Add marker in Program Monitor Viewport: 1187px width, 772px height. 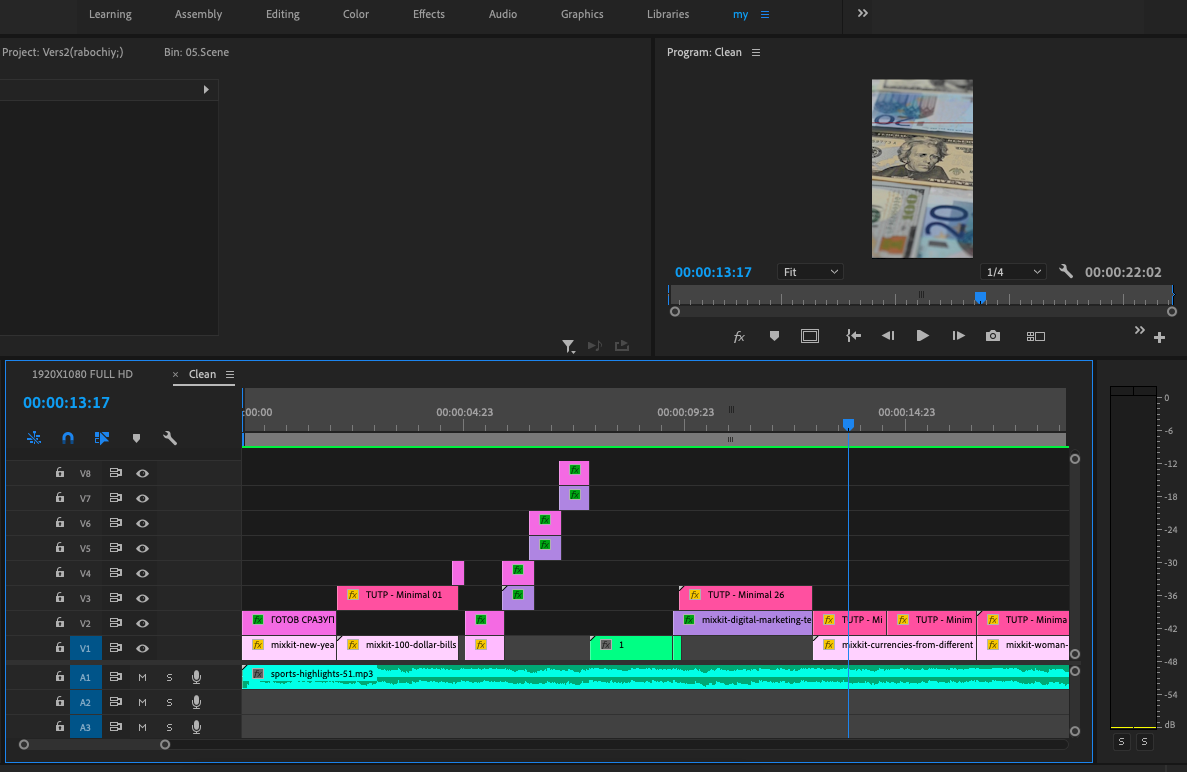tap(774, 336)
